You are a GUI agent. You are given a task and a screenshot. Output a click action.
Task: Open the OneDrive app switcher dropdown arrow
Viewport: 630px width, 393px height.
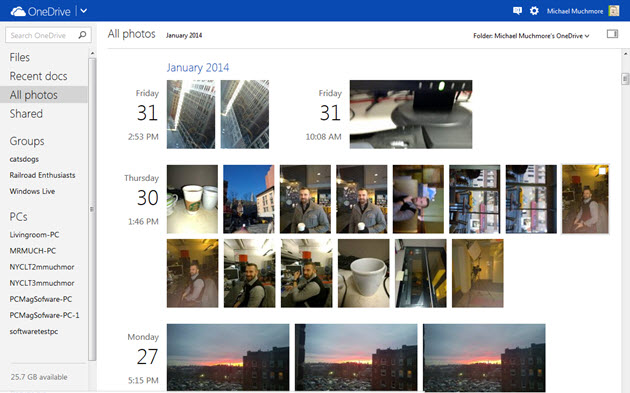click(x=84, y=11)
